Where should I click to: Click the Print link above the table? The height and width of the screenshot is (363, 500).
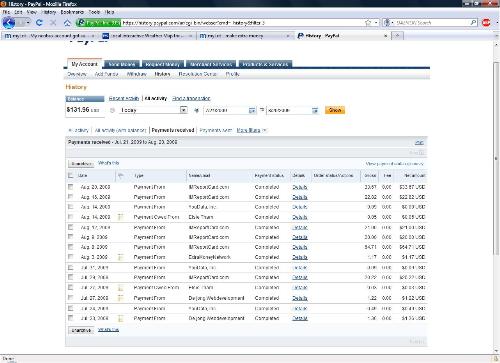point(419,143)
